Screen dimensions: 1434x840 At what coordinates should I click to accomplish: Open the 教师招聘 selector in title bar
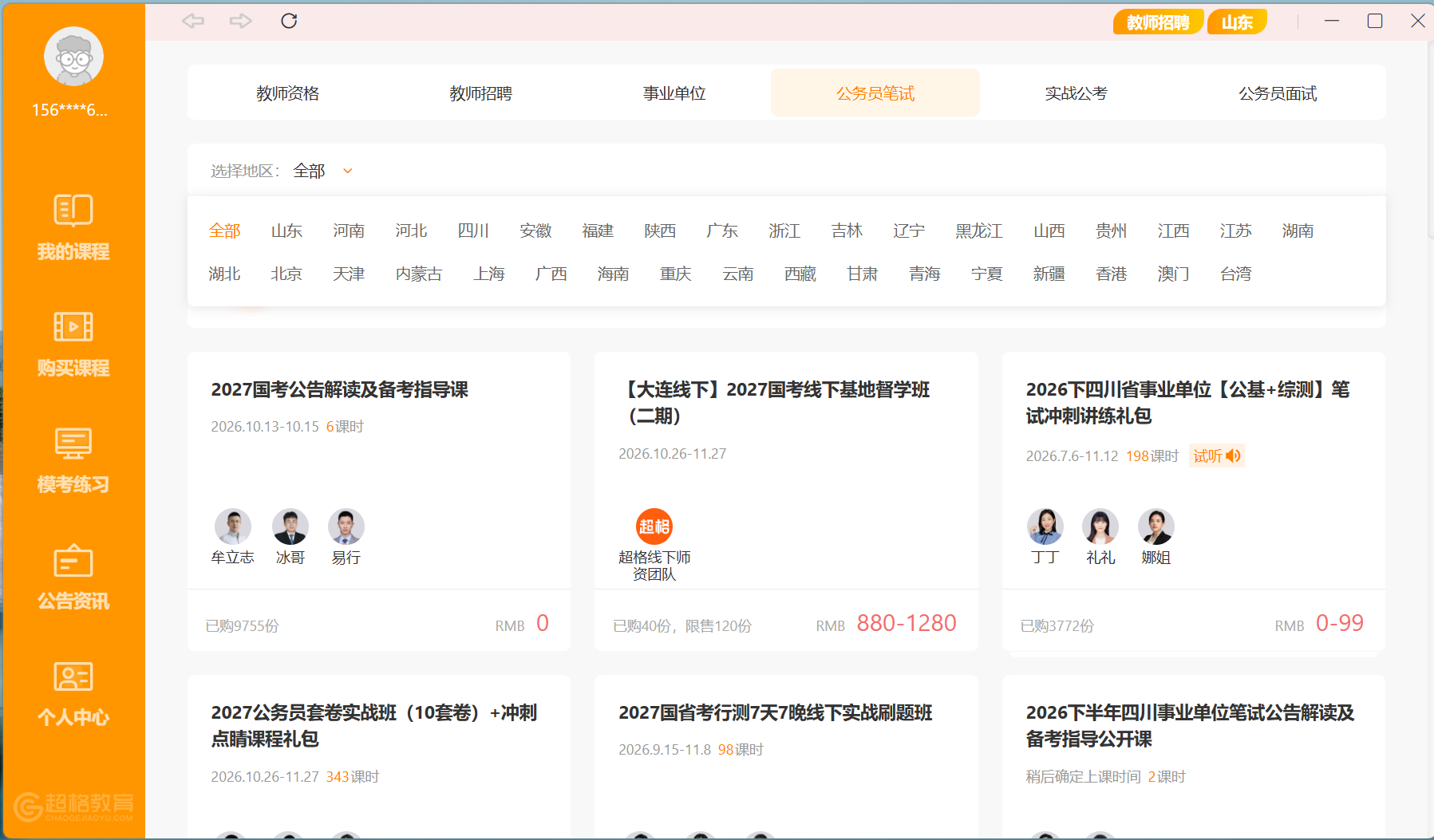pyautogui.click(x=1158, y=22)
